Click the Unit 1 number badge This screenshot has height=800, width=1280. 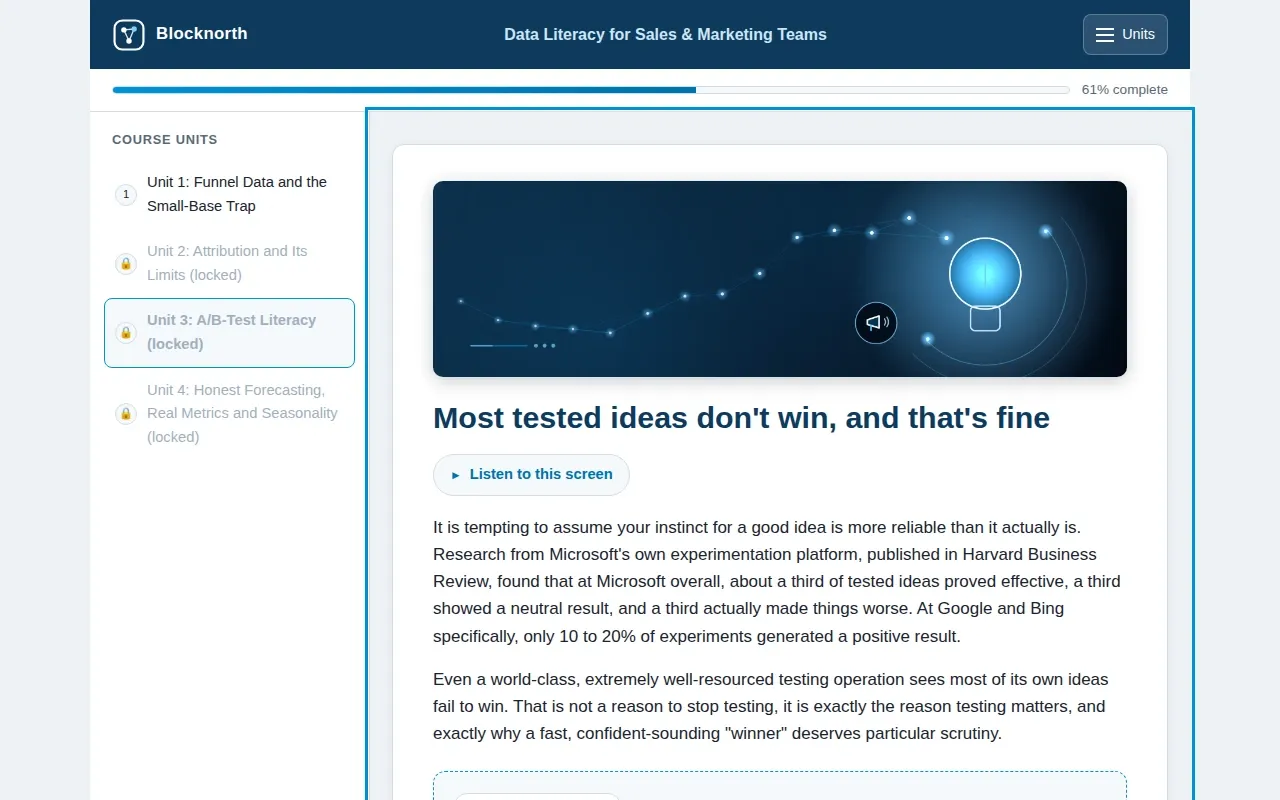126,195
